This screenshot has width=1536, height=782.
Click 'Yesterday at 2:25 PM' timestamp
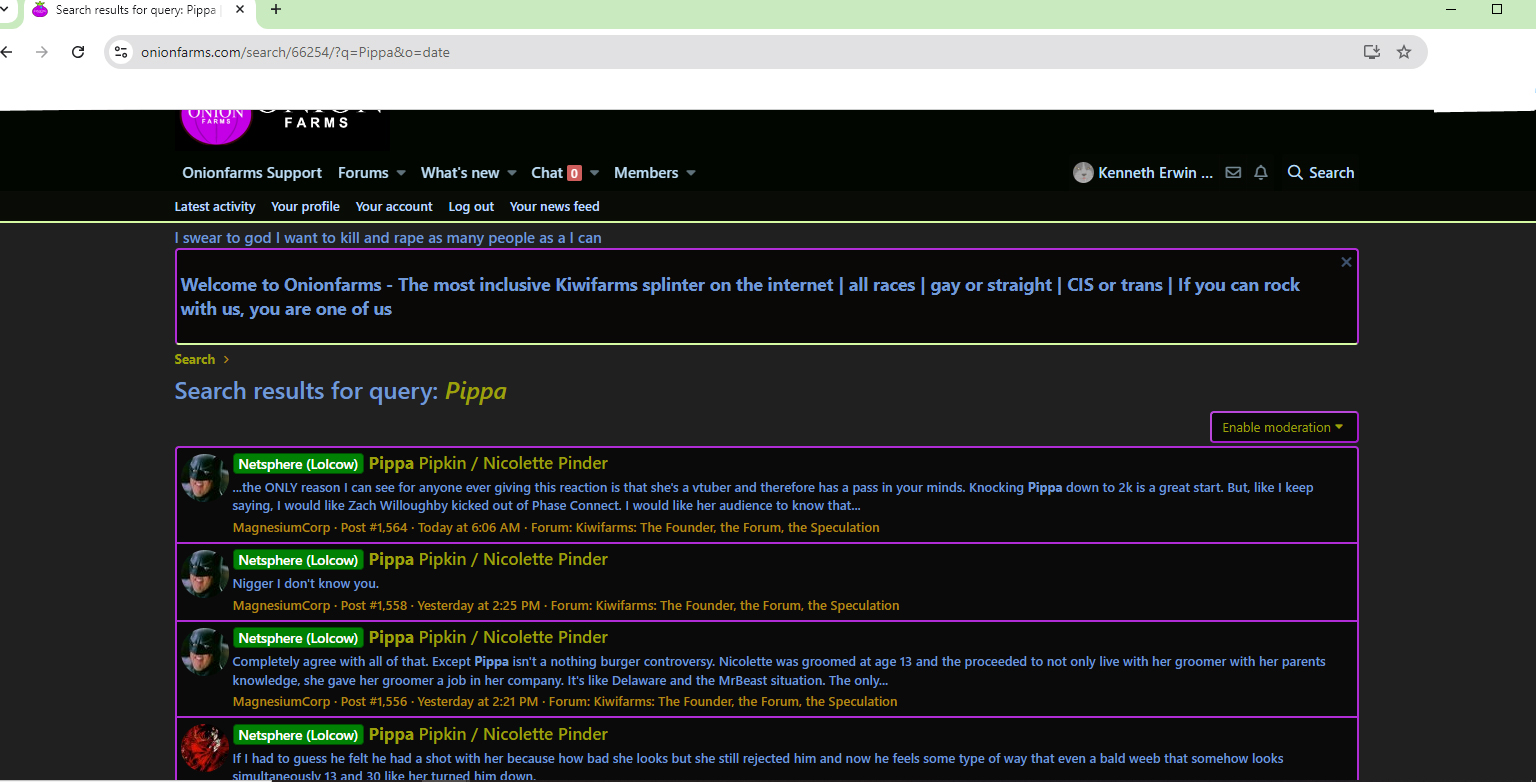click(478, 606)
